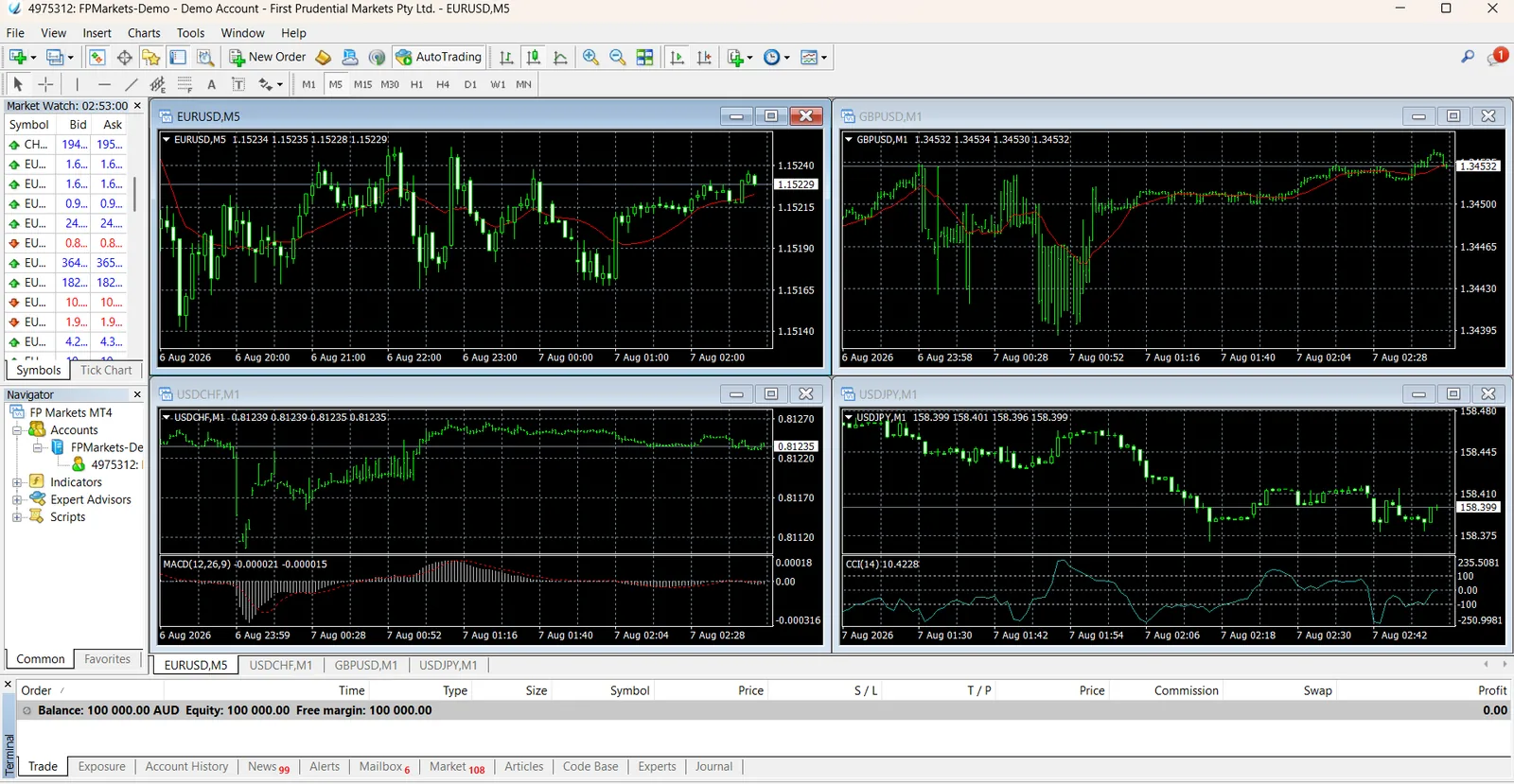Viewport: 1514px width, 784px height.
Task: Switch timeframe to D1
Action: click(x=470, y=84)
